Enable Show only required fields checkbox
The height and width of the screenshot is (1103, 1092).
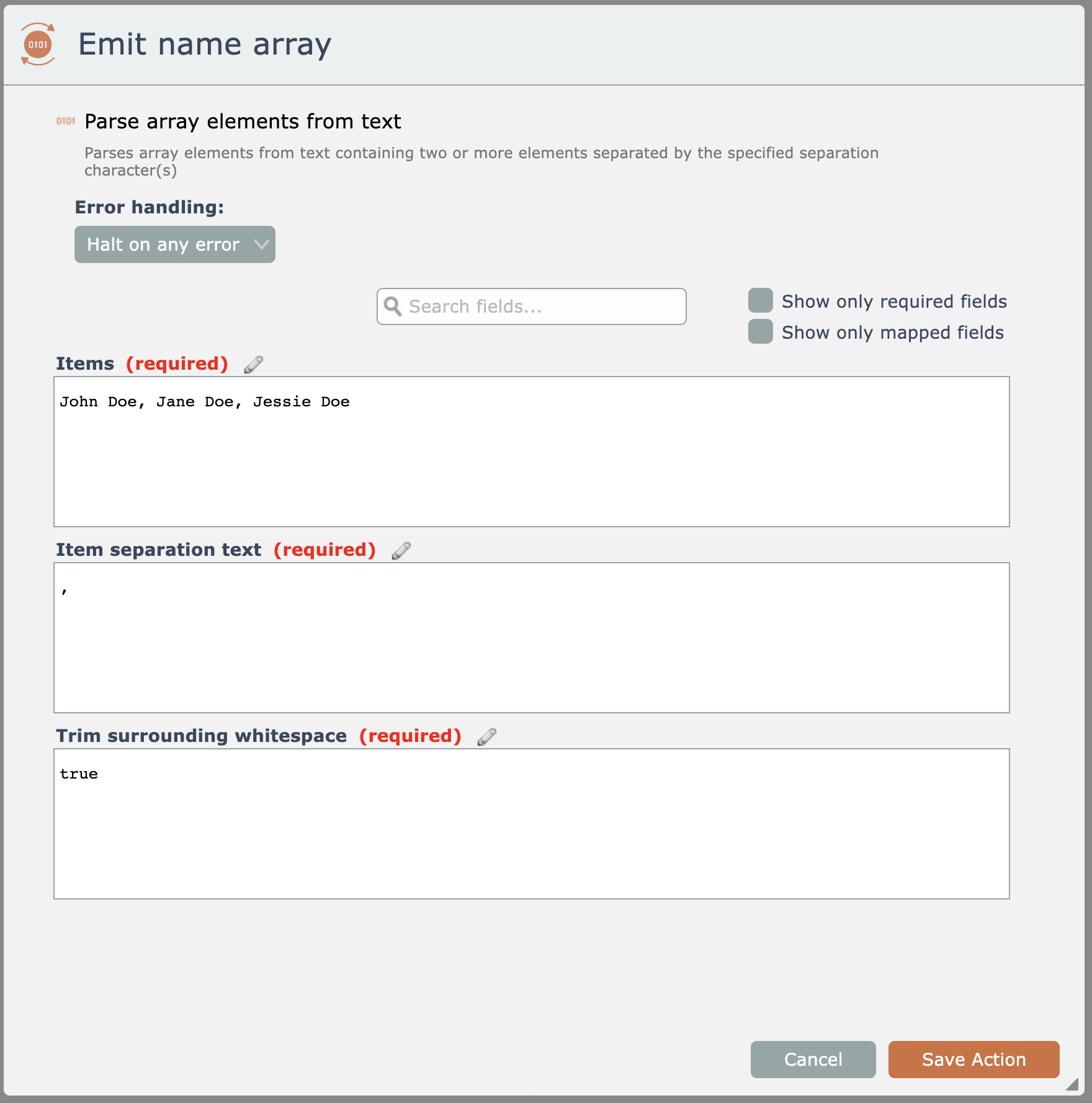pos(760,300)
